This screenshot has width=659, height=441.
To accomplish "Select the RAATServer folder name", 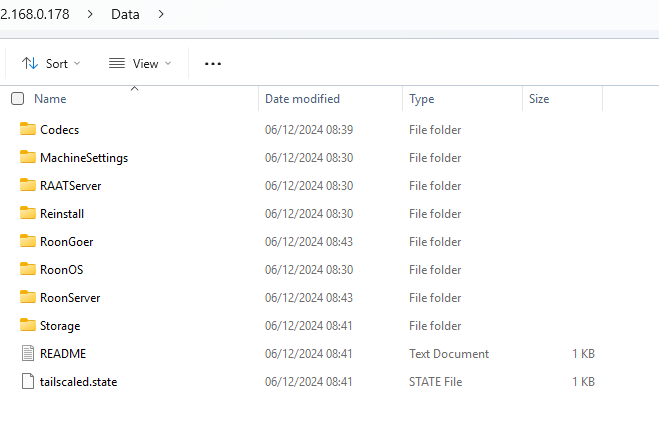I will point(71,186).
